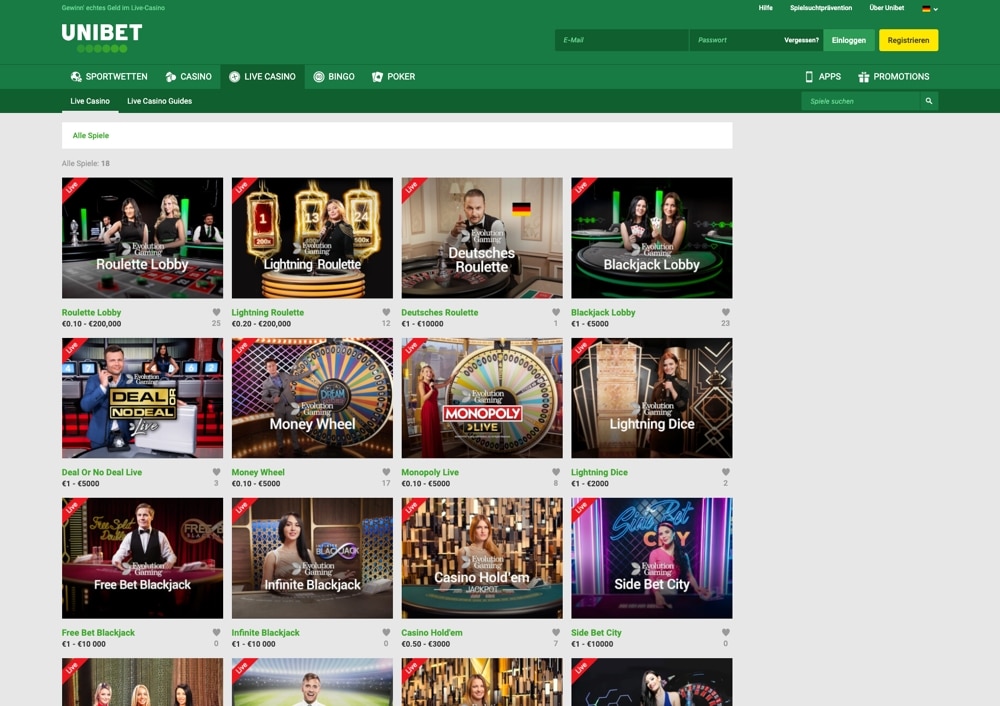
Task: Click the Live Casino chip icon
Action: 235,77
